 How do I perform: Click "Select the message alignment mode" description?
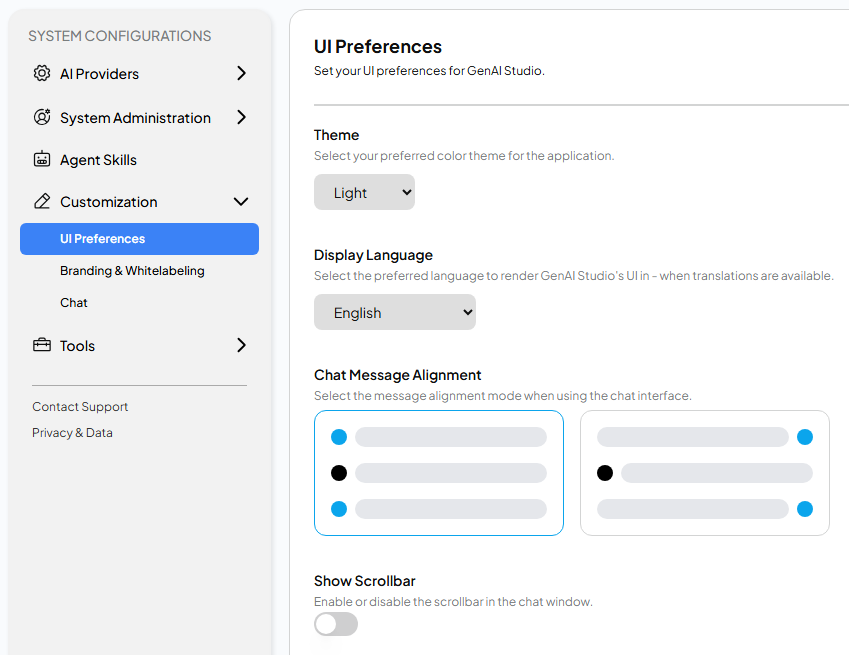point(502,396)
